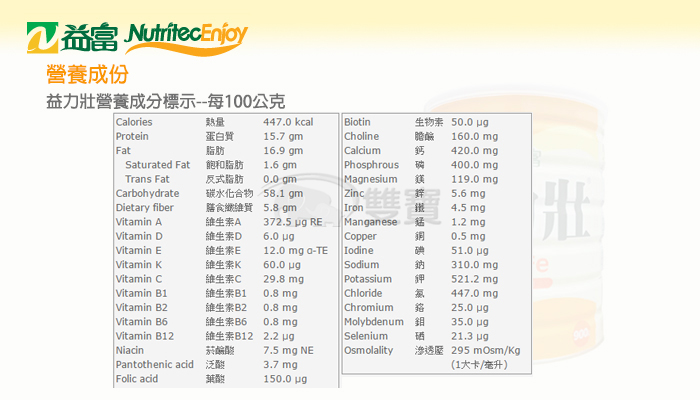Click the Biotin label
This screenshot has width=700, height=400.
pos(357,122)
